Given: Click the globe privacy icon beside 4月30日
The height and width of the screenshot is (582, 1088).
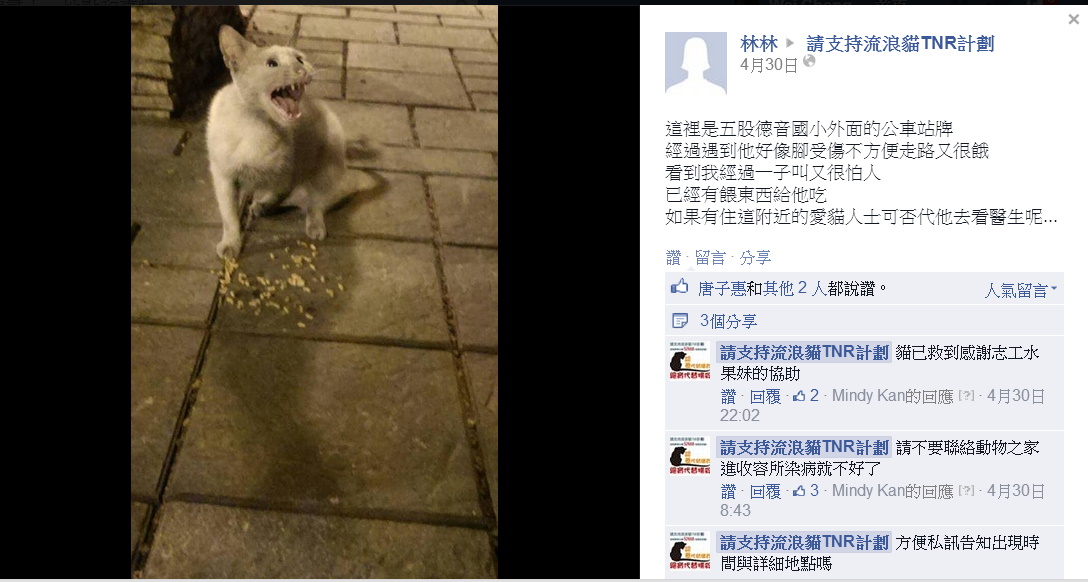Looking at the screenshot, I should [809, 62].
